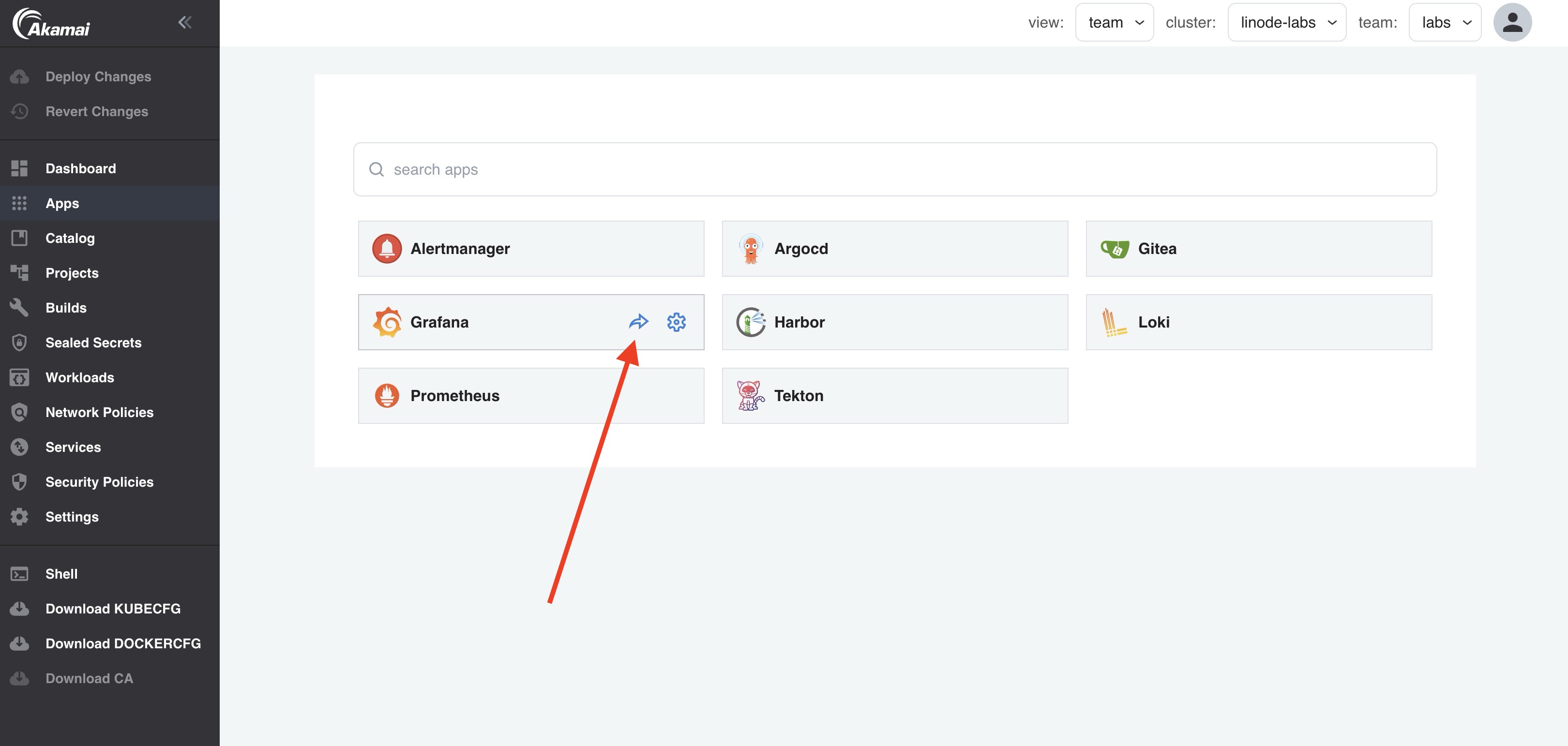Click the Argocd octopus logo
This screenshot has height=746, width=1568.
(751, 248)
